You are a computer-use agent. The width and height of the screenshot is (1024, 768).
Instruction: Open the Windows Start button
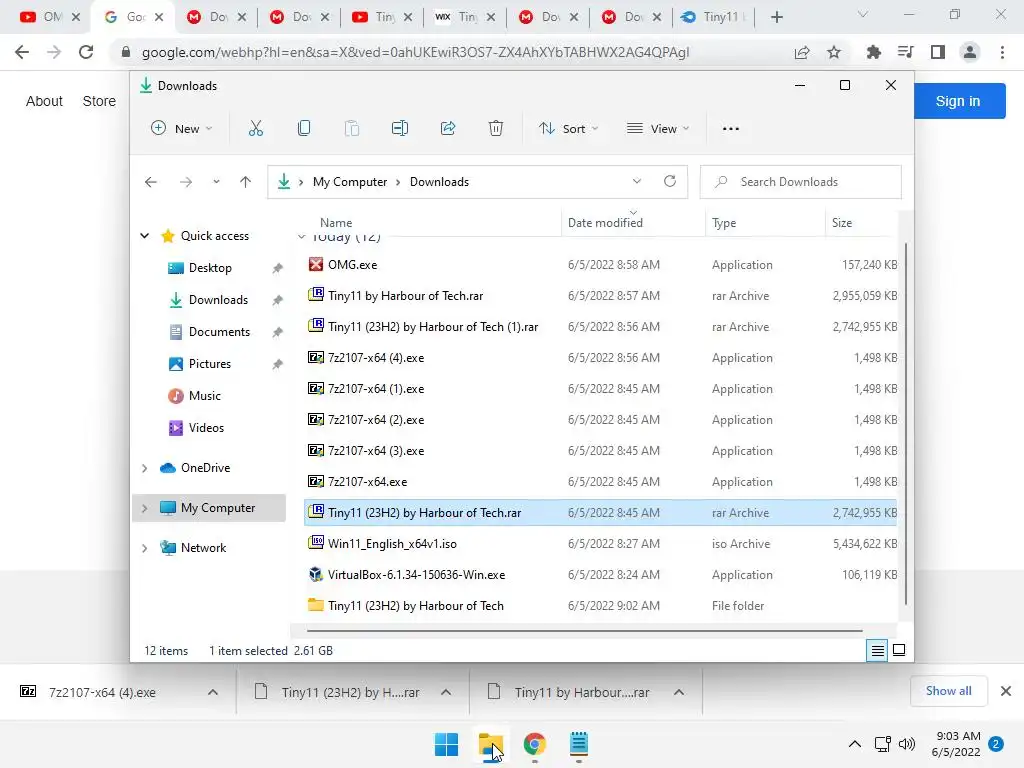(x=447, y=744)
